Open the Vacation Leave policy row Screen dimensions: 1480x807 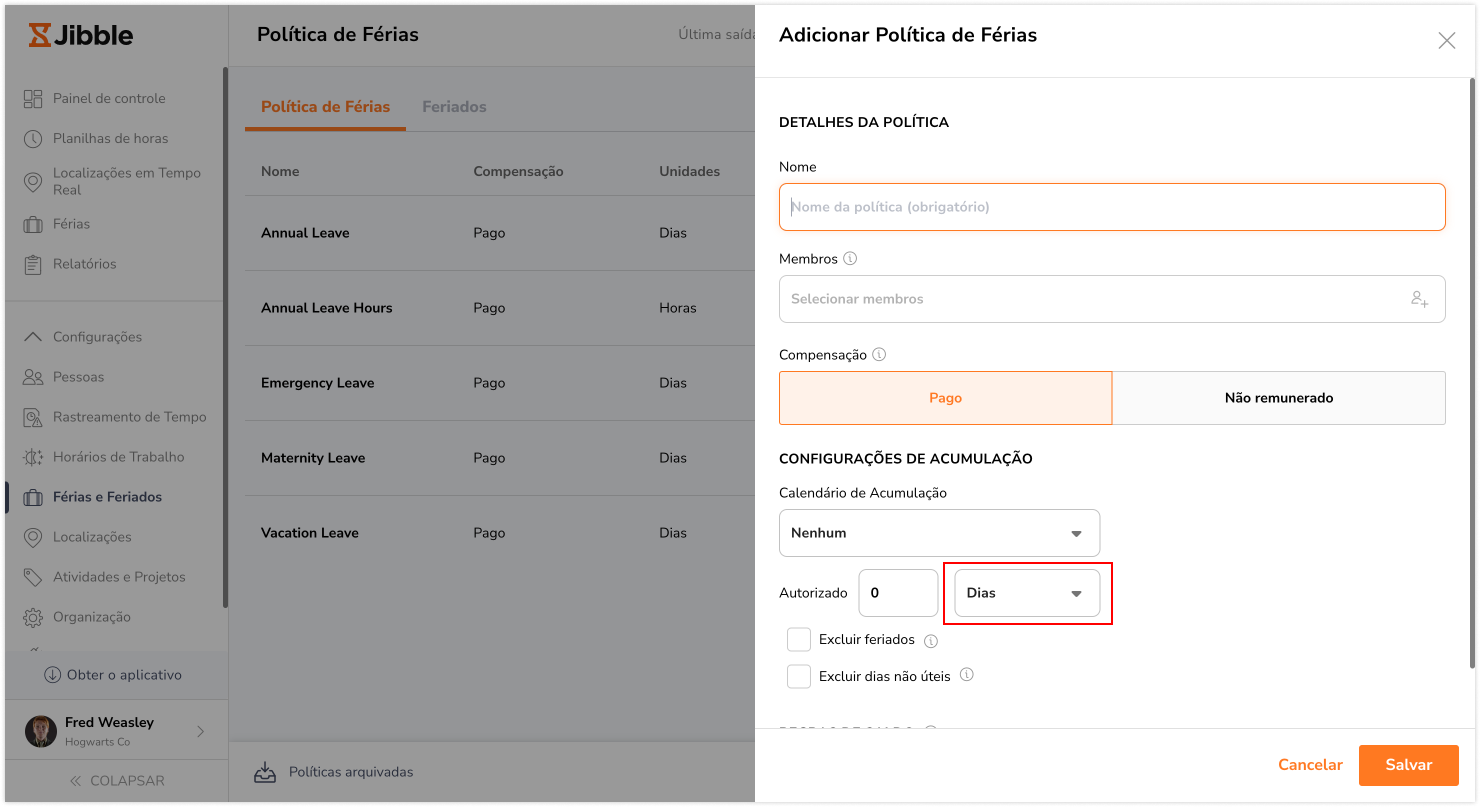click(x=500, y=533)
